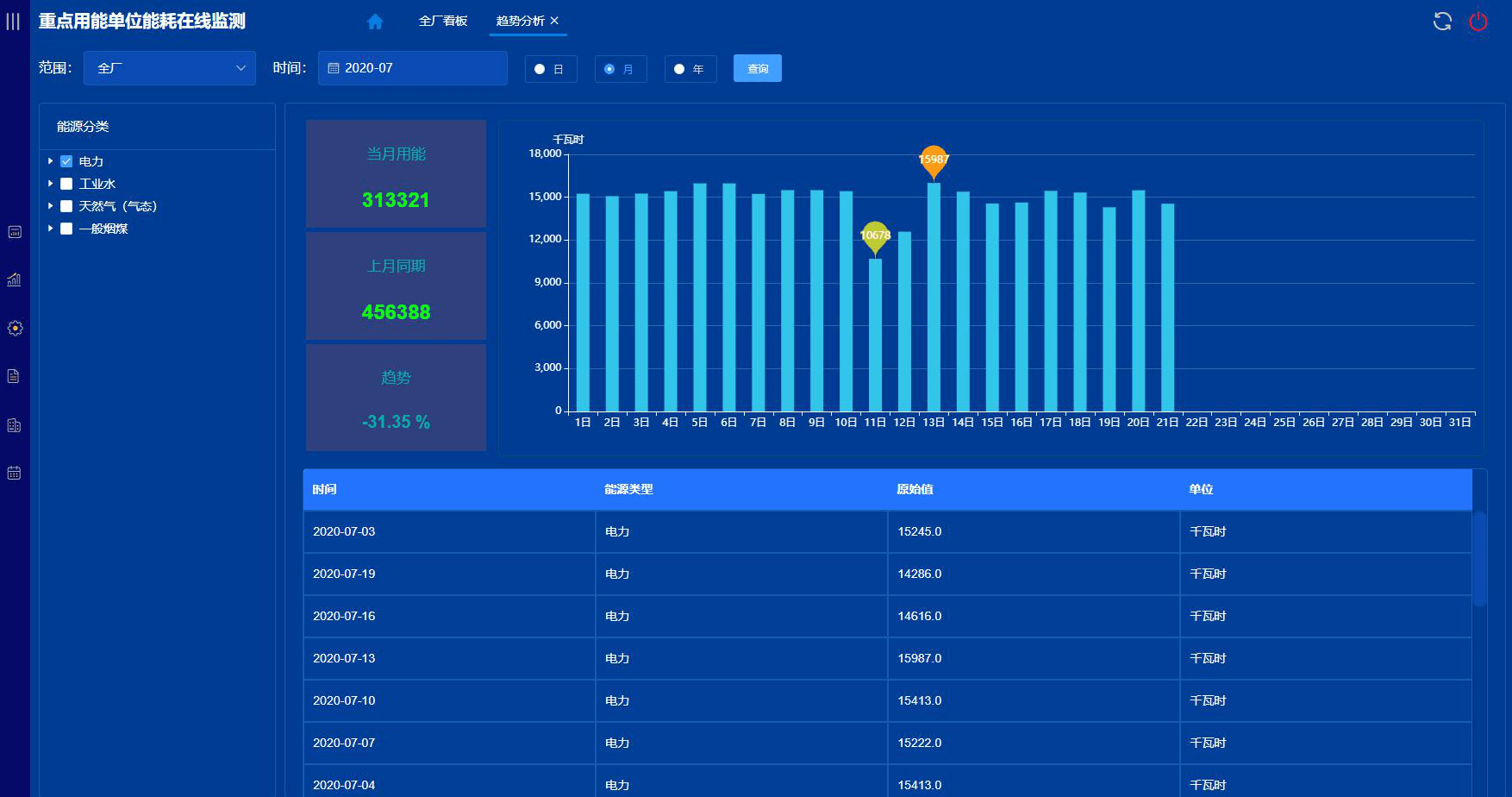Image resolution: width=1512 pixels, height=797 pixels.
Task: Select the 年 radio option
Action: pos(679,69)
